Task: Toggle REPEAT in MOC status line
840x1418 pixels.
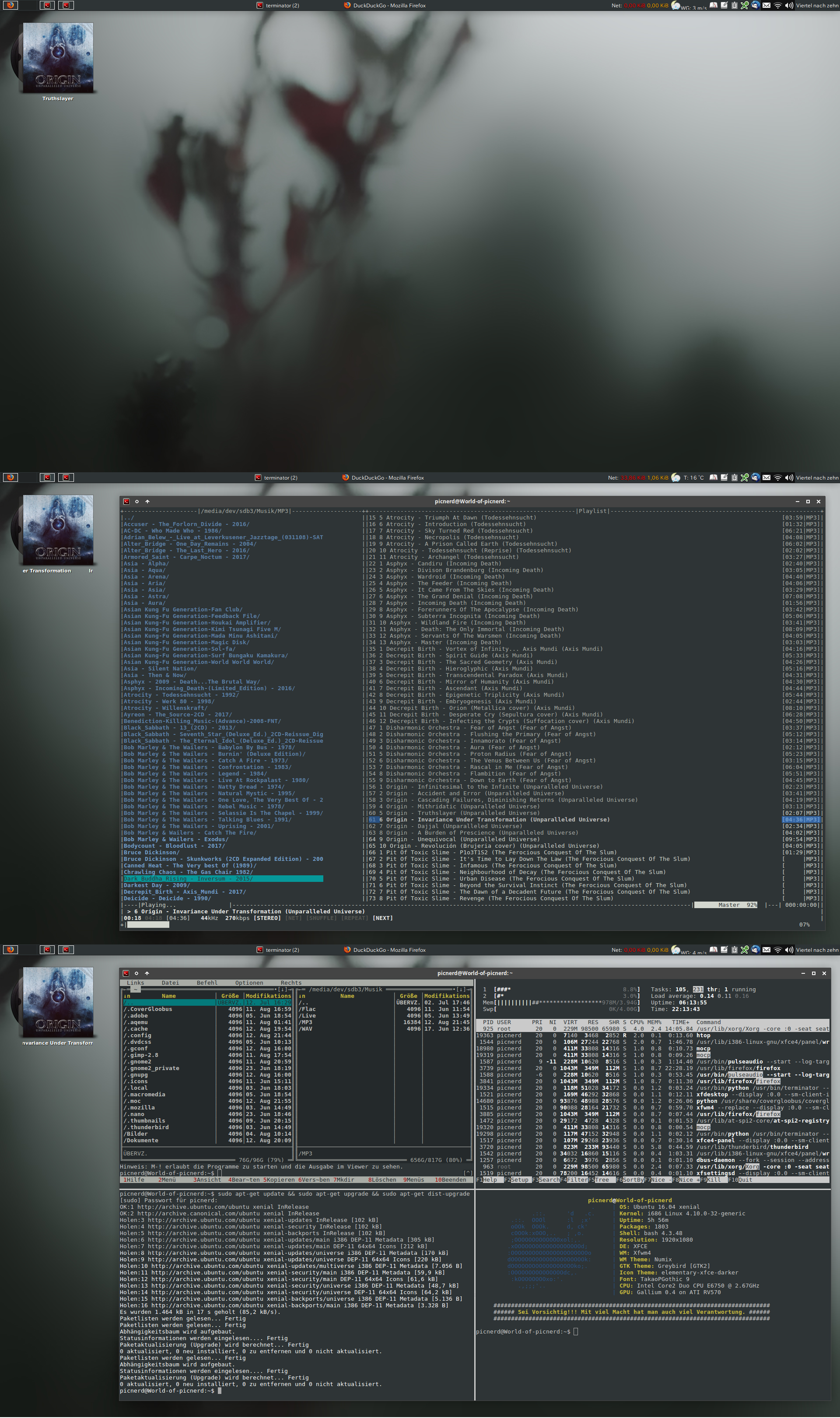Action: coord(355,918)
